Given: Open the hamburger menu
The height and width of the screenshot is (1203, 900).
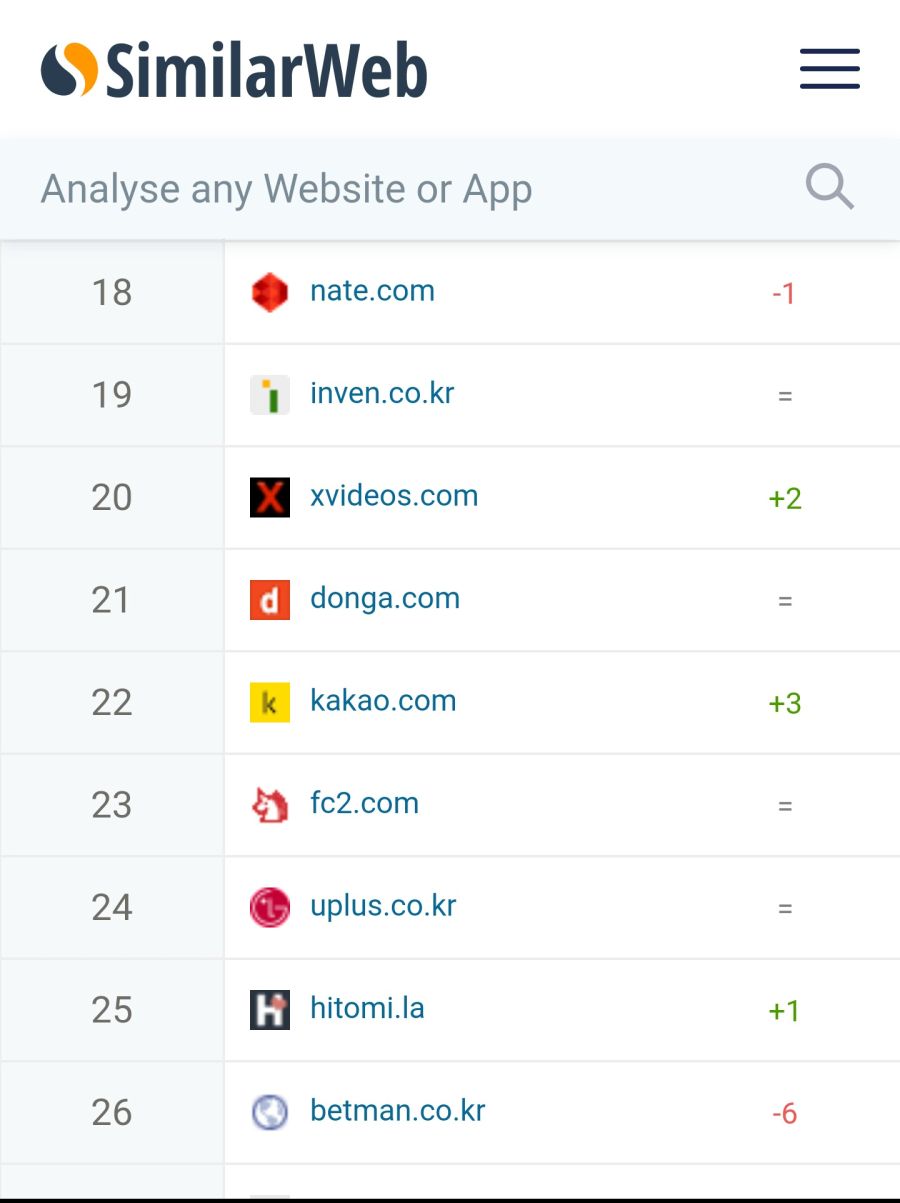Looking at the screenshot, I should (829, 68).
